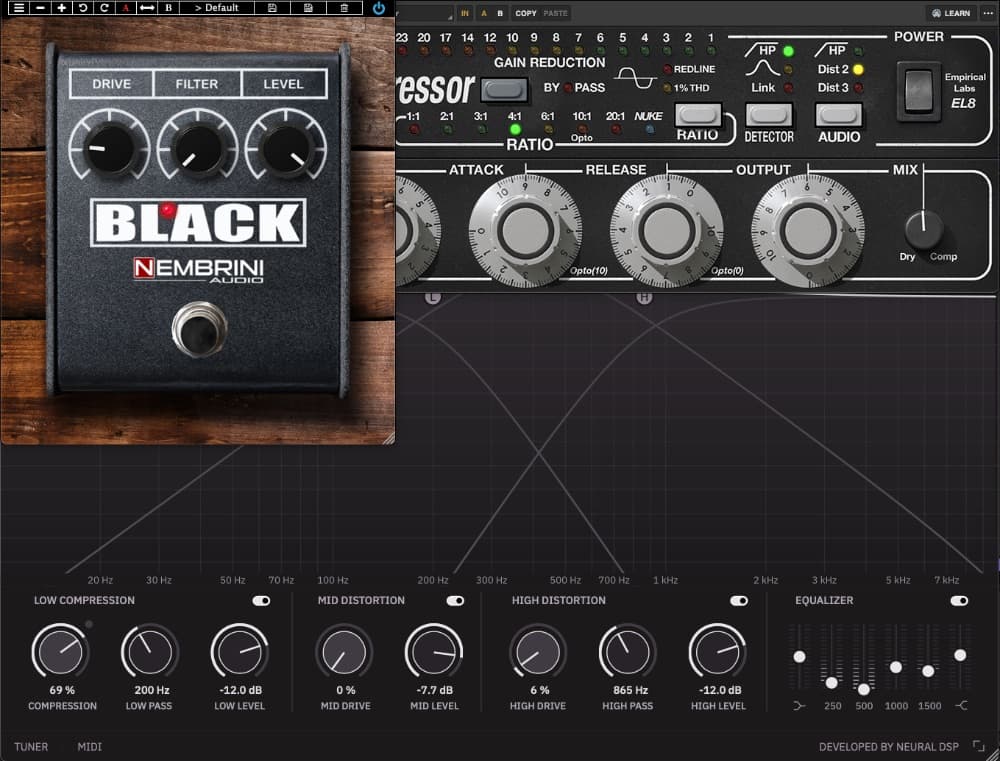Toggle the HIGH DISTORTION switch
1000x761 pixels.
click(x=739, y=601)
